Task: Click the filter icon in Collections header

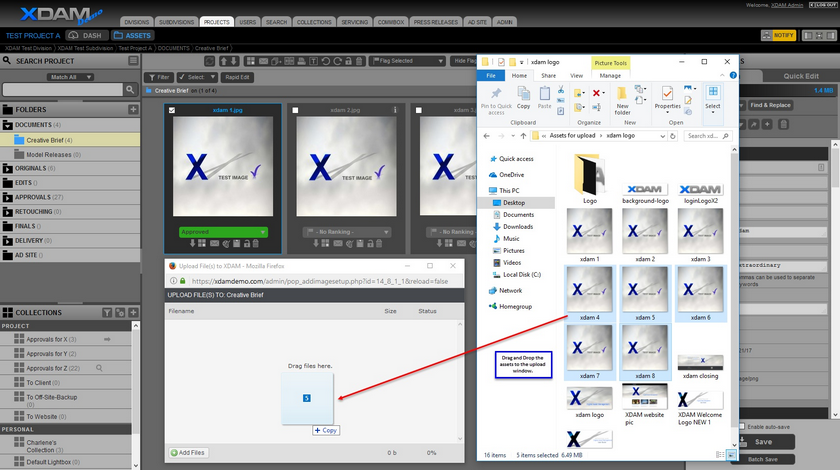Action: [107, 313]
